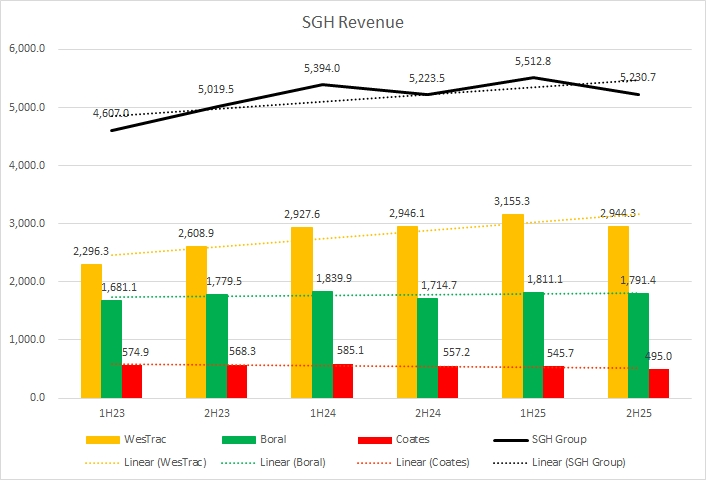This screenshot has height=480, width=706.
Task: Select the SGH Revenue chart title
Action: pos(353,22)
